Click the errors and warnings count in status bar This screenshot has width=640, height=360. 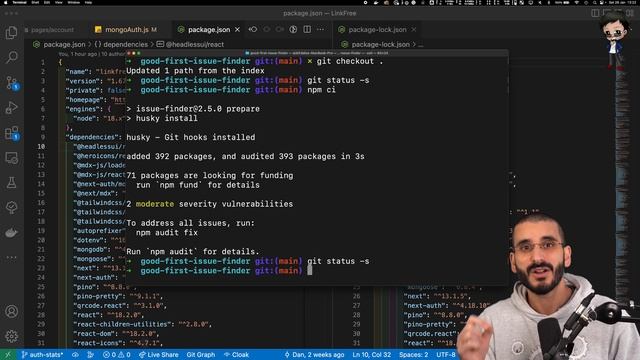[117, 355]
